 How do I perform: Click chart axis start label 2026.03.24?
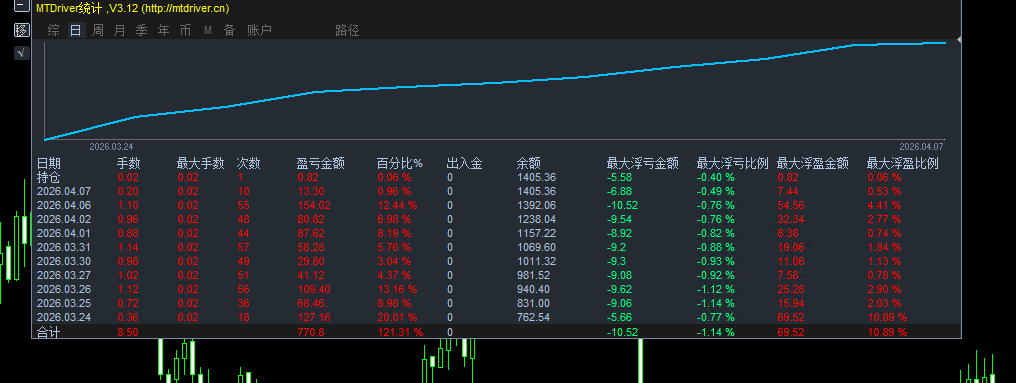[111, 146]
